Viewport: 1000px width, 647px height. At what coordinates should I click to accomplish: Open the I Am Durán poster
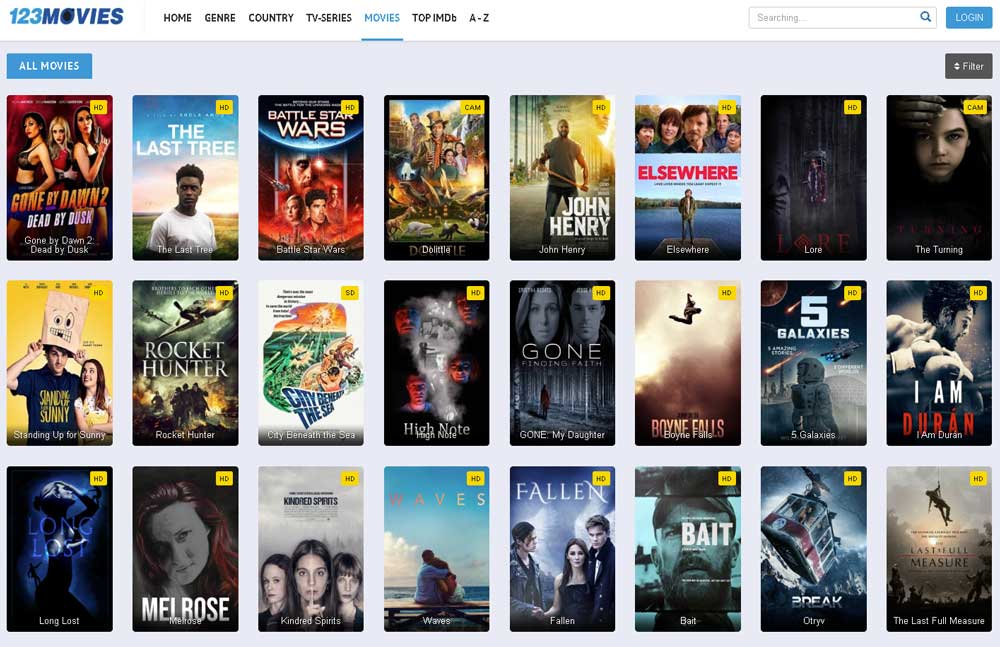(x=939, y=362)
